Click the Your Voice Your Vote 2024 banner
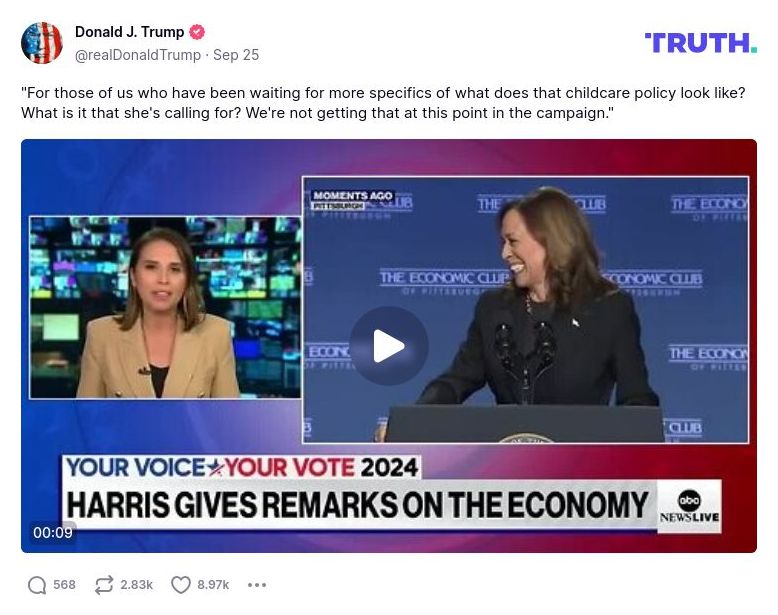 click(242, 468)
